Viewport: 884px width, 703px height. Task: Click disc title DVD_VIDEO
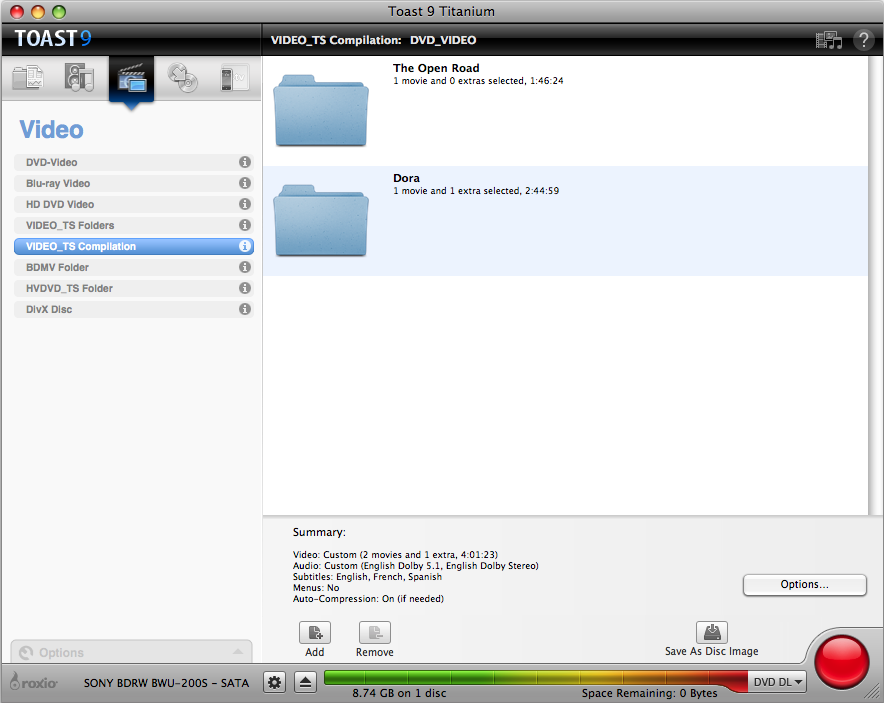[x=443, y=40]
